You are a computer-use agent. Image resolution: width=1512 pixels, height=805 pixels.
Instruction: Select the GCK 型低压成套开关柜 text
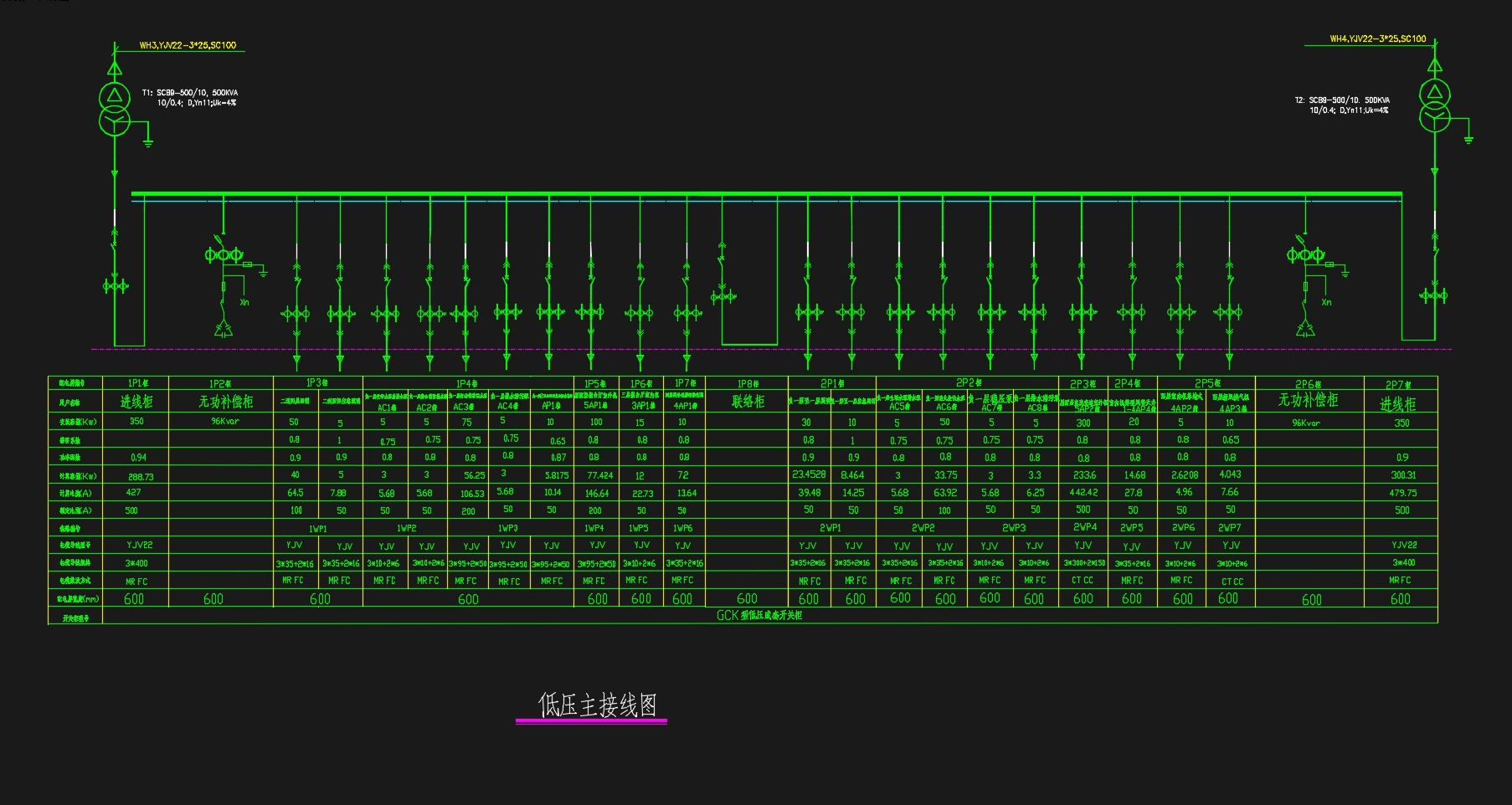[759, 615]
